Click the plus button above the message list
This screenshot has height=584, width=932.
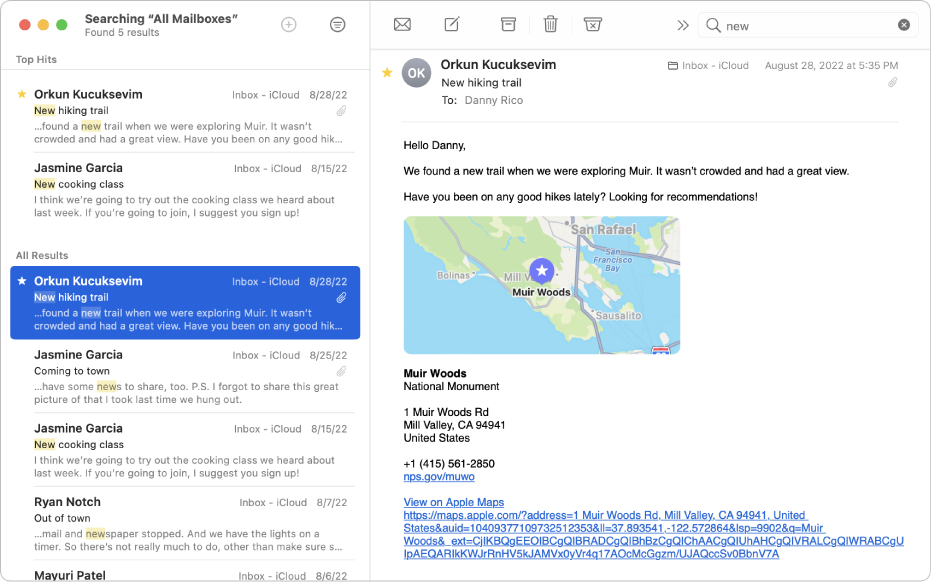tap(287, 25)
